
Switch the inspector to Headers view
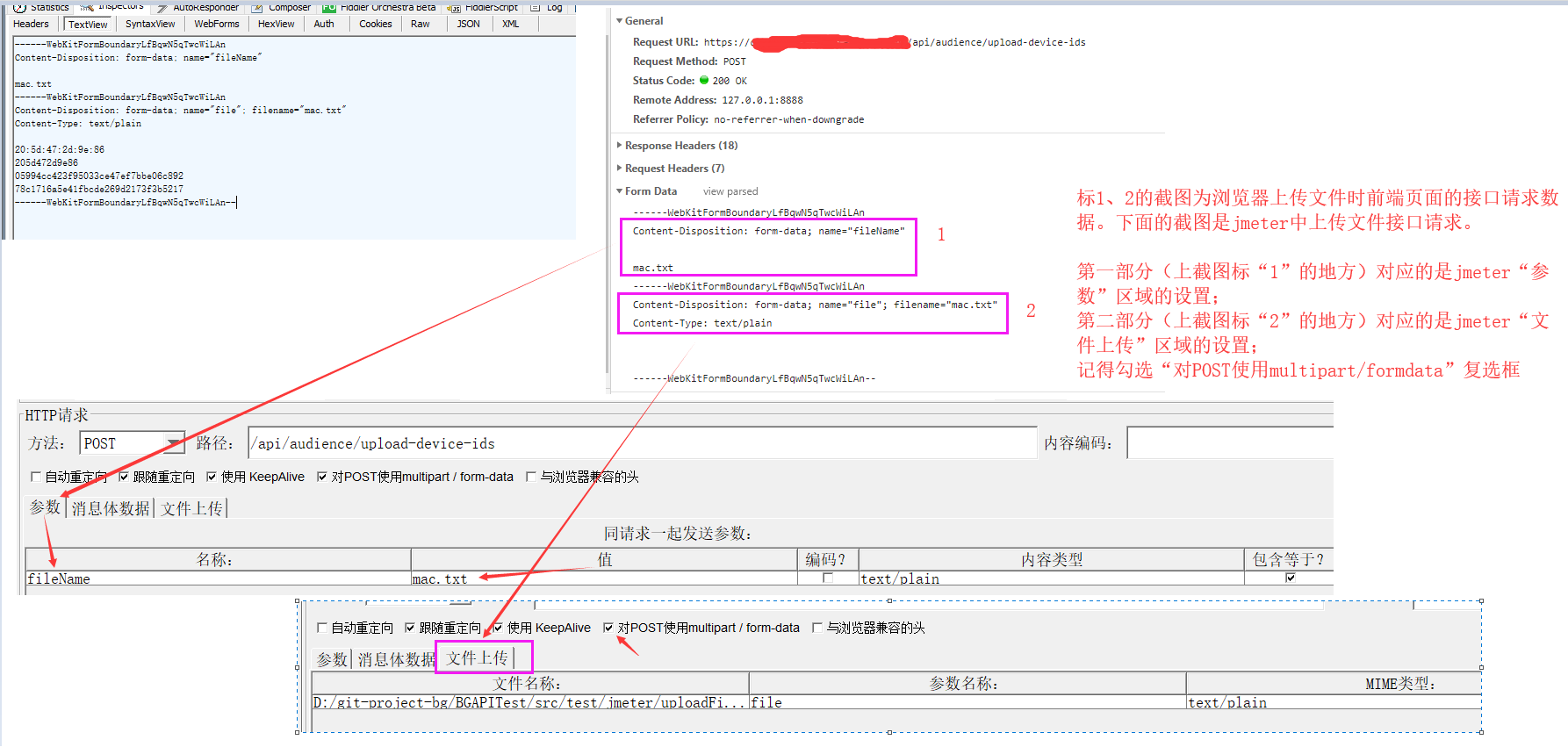click(x=32, y=24)
